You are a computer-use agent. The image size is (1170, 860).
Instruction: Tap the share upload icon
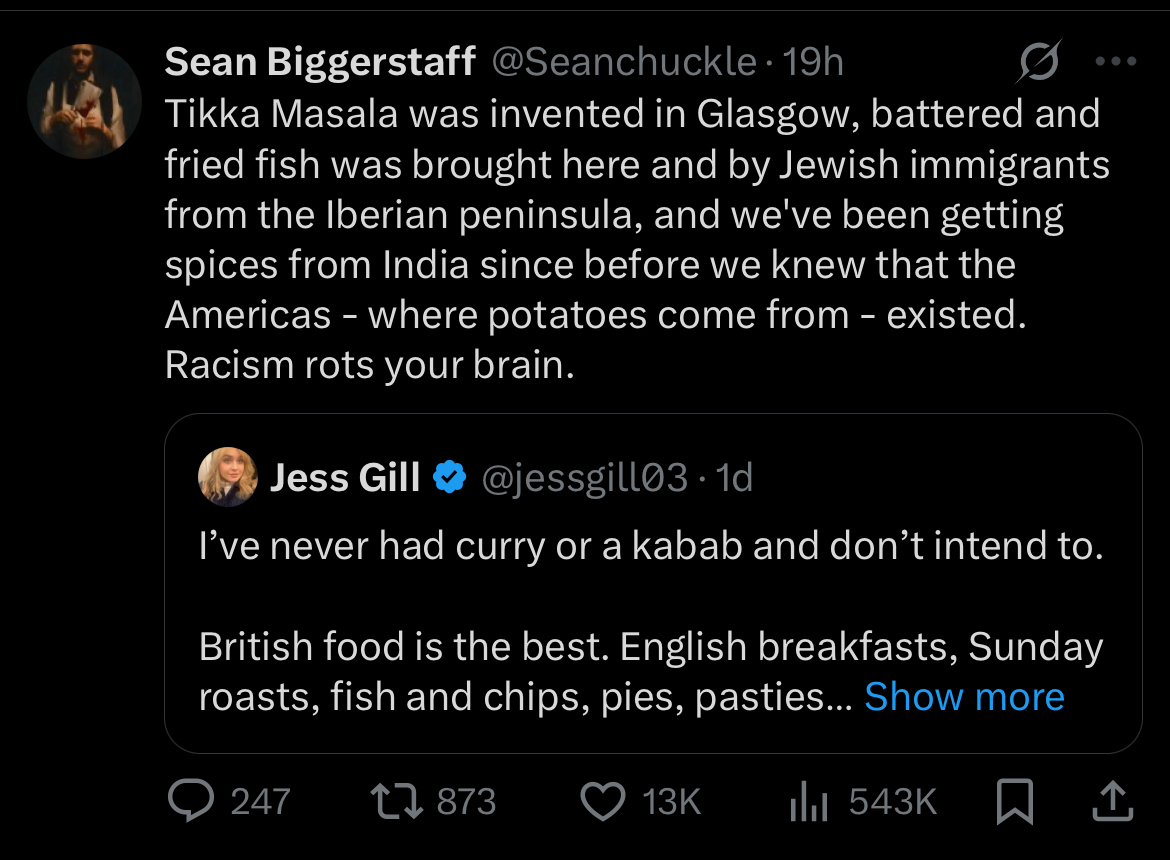1115,801
